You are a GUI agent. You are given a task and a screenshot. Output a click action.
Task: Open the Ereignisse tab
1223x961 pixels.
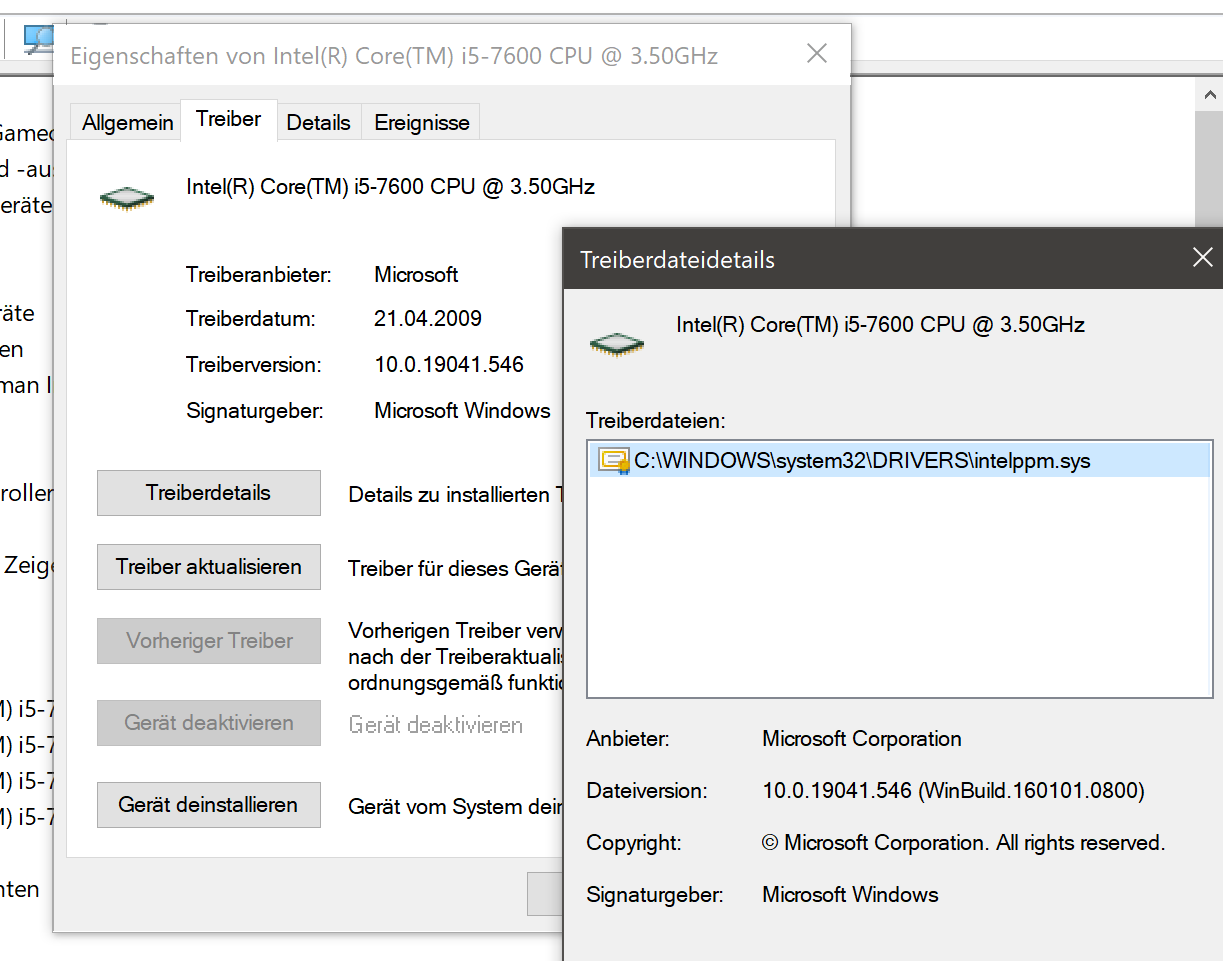[x=421, y=122]
